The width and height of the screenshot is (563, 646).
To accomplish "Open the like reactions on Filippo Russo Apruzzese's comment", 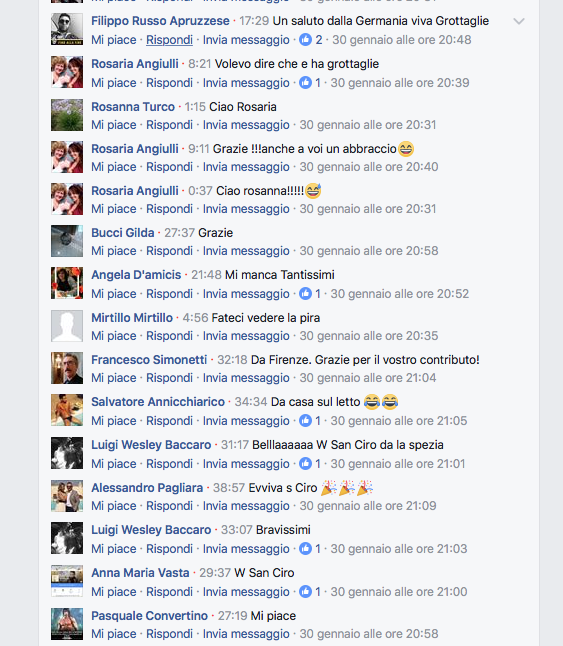I will (x=311, y=40).
